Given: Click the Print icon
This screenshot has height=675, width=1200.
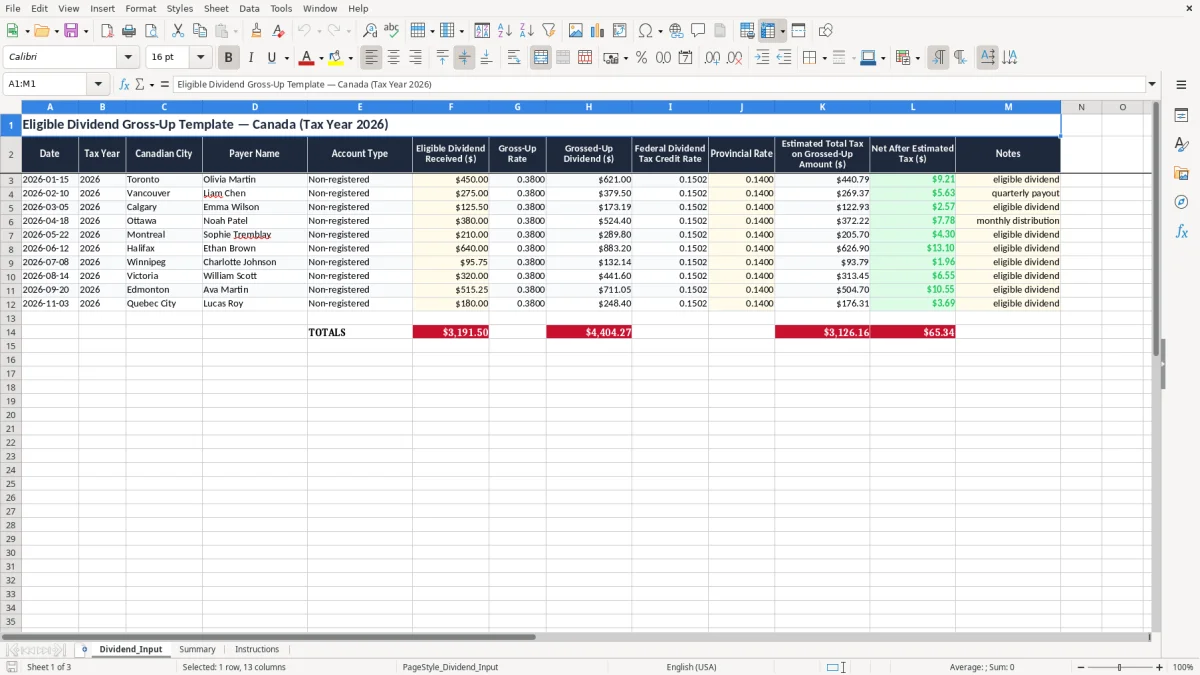Looking at the screenshot, I should click(x=129, y=31).
